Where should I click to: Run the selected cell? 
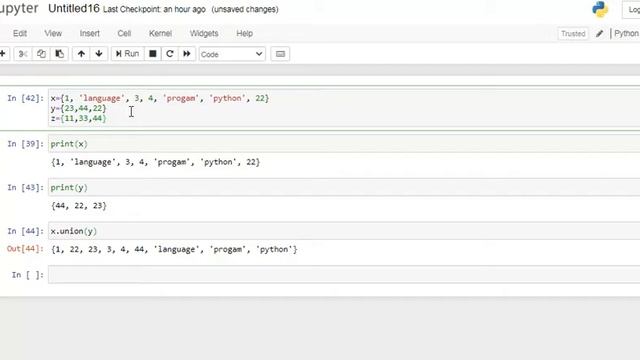tap(127, 54)
